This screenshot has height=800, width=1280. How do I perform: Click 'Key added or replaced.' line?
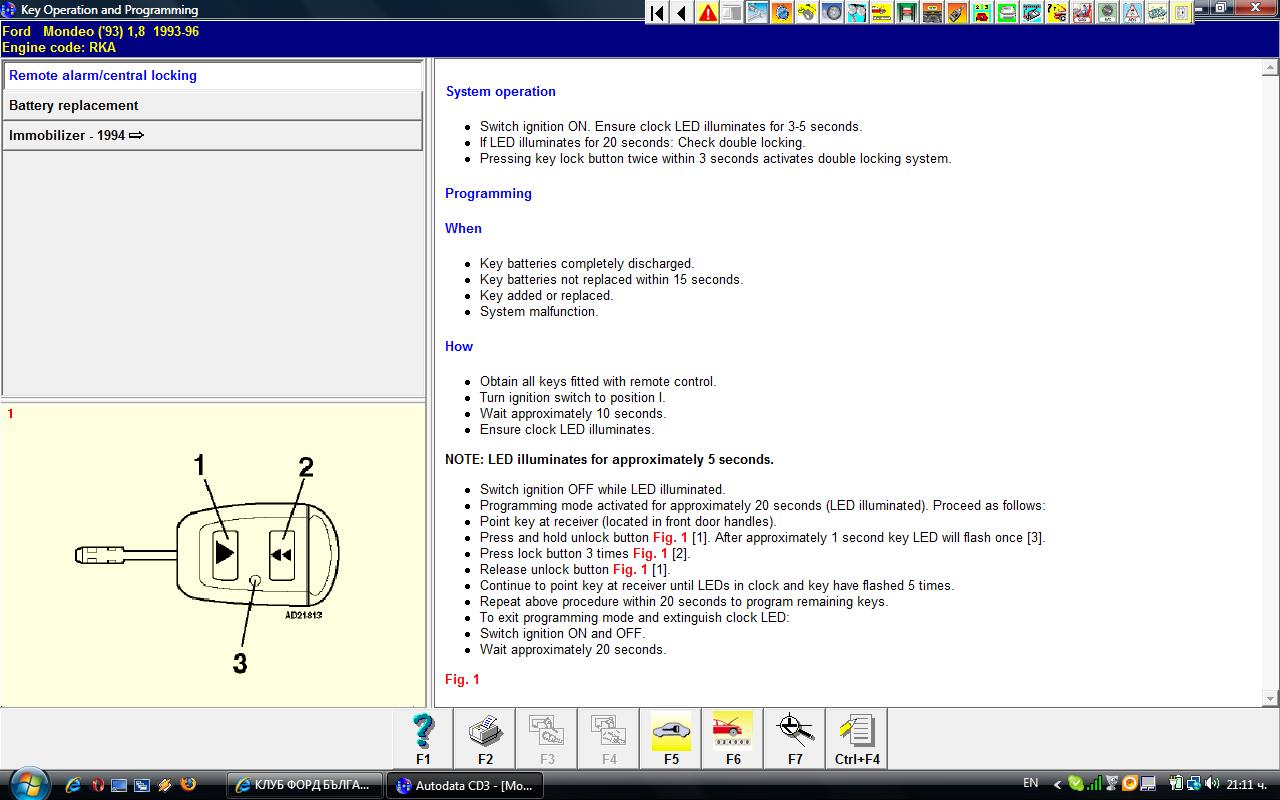[546, 295]
